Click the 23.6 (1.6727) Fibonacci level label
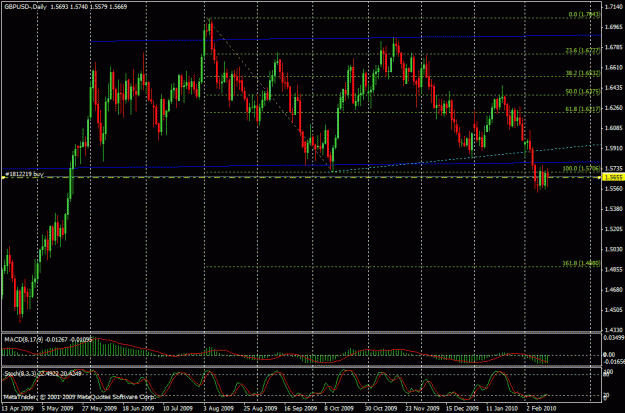Image resolution: width=625 pixels, height=413 pixels. [583, 51]
